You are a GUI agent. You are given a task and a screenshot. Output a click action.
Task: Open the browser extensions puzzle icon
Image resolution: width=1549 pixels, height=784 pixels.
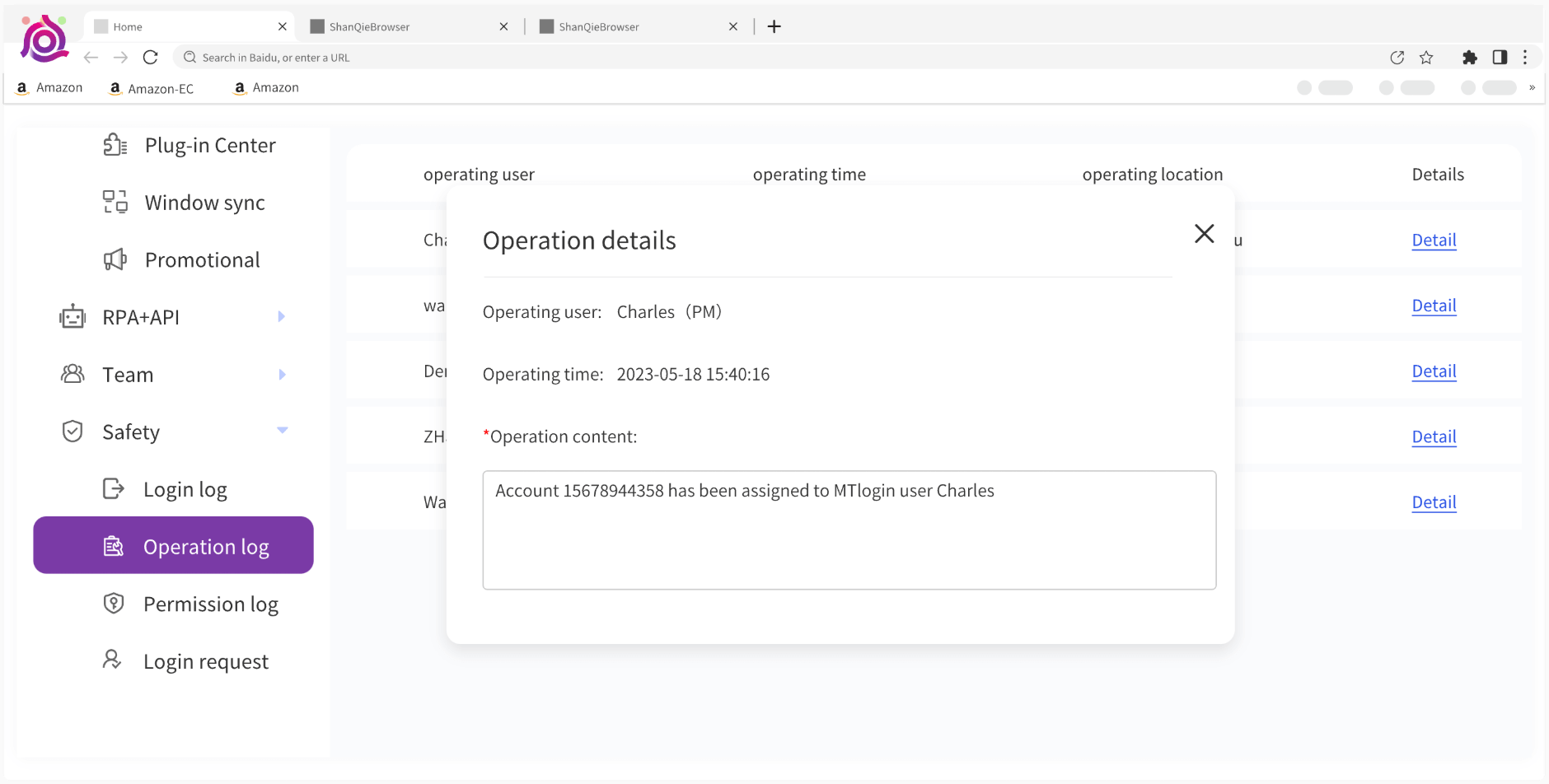[x=1469, y=58]
